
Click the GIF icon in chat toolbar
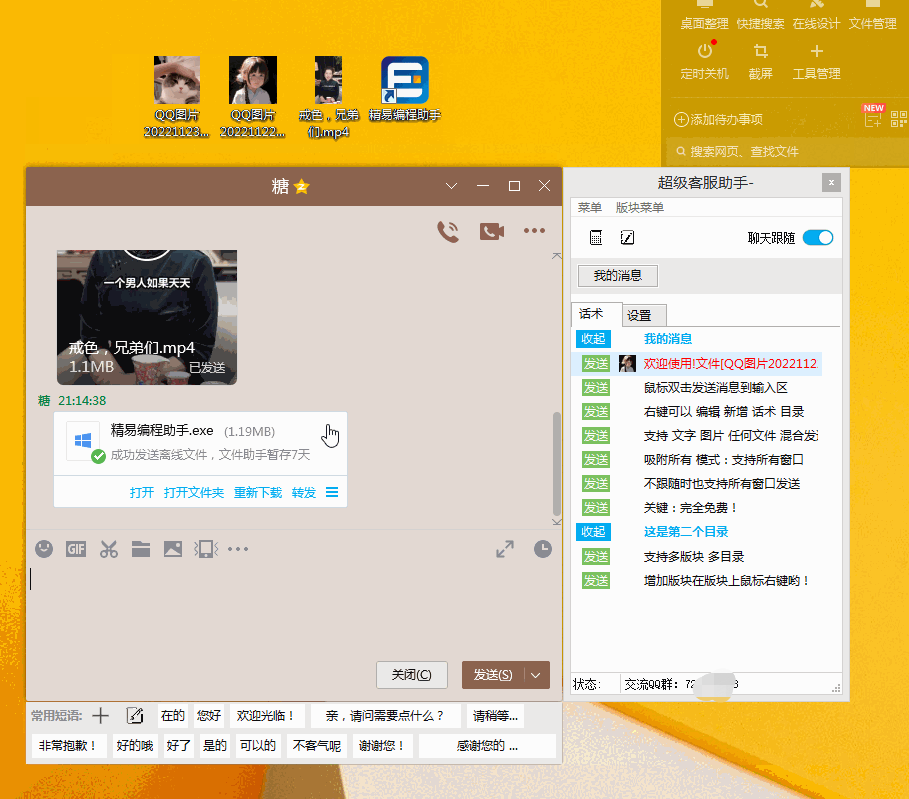(x=76, y=548)
